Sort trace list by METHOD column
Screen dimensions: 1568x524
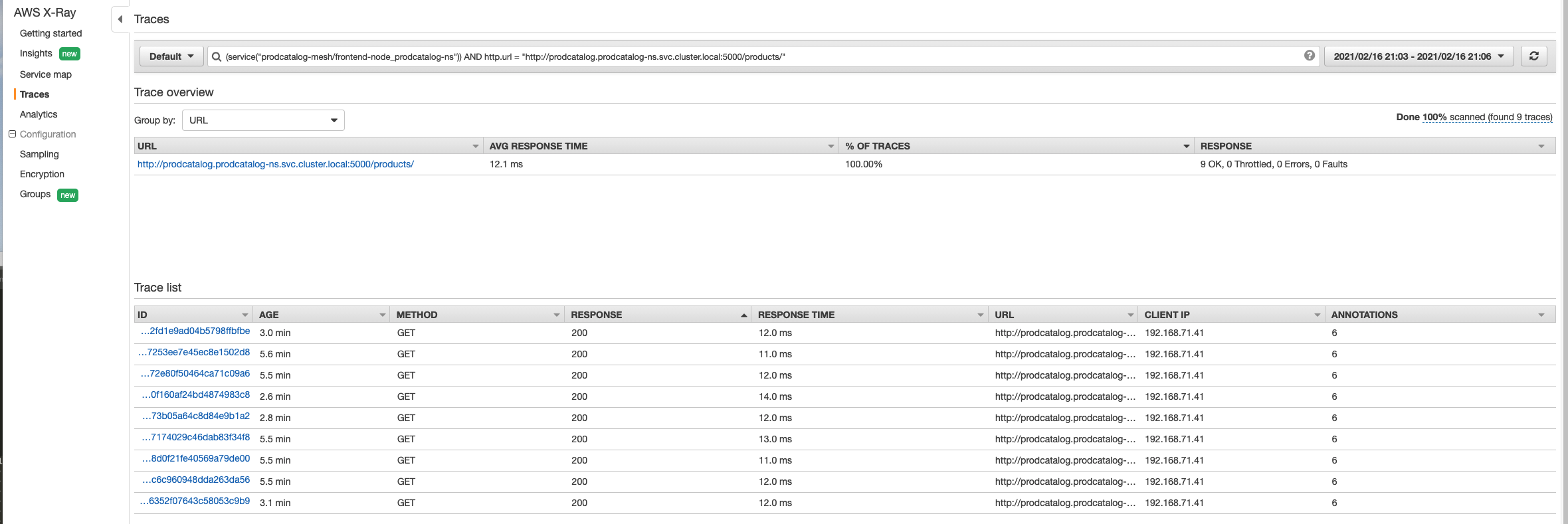(478, 315)
